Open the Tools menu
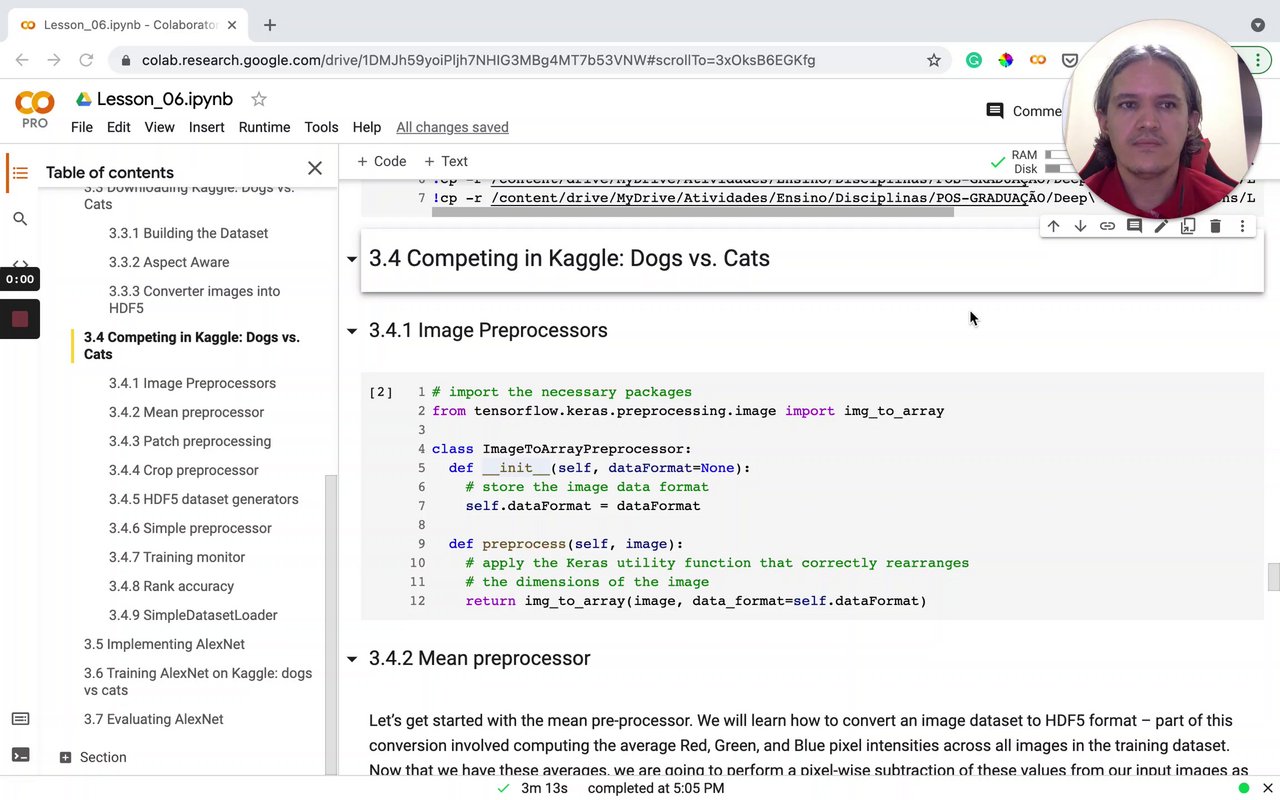The width and height of the screenshot is (1280, 800). click(x=321, y=127)
